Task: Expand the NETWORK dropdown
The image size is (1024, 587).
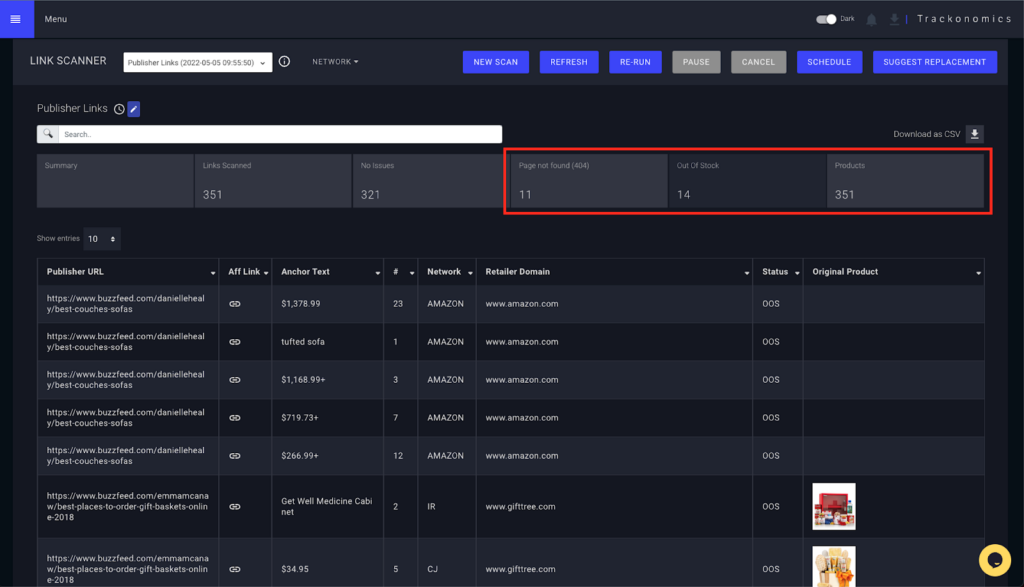Action: click(x=335, y=62)
